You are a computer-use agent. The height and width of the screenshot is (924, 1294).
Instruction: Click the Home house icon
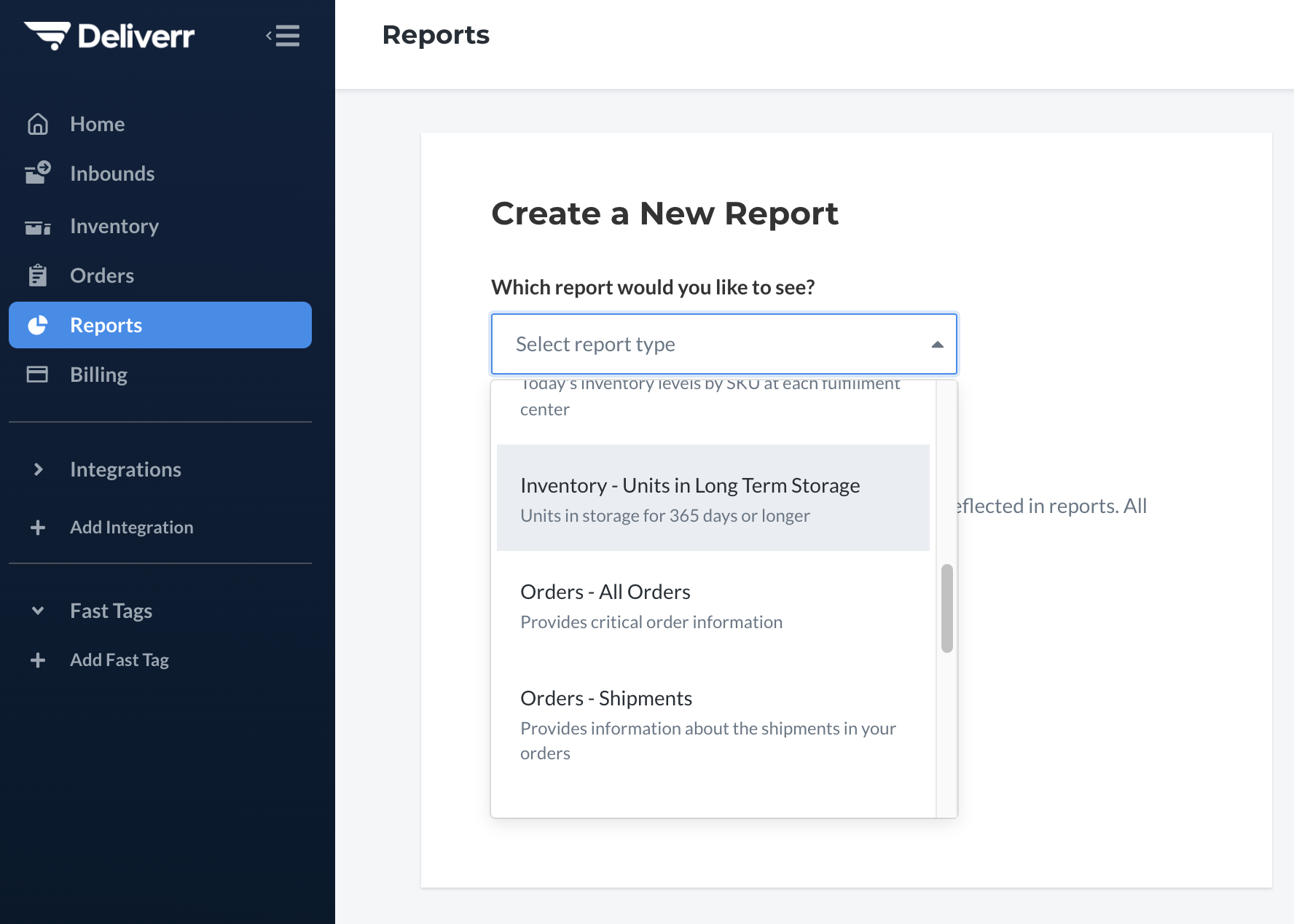[38, 124]
